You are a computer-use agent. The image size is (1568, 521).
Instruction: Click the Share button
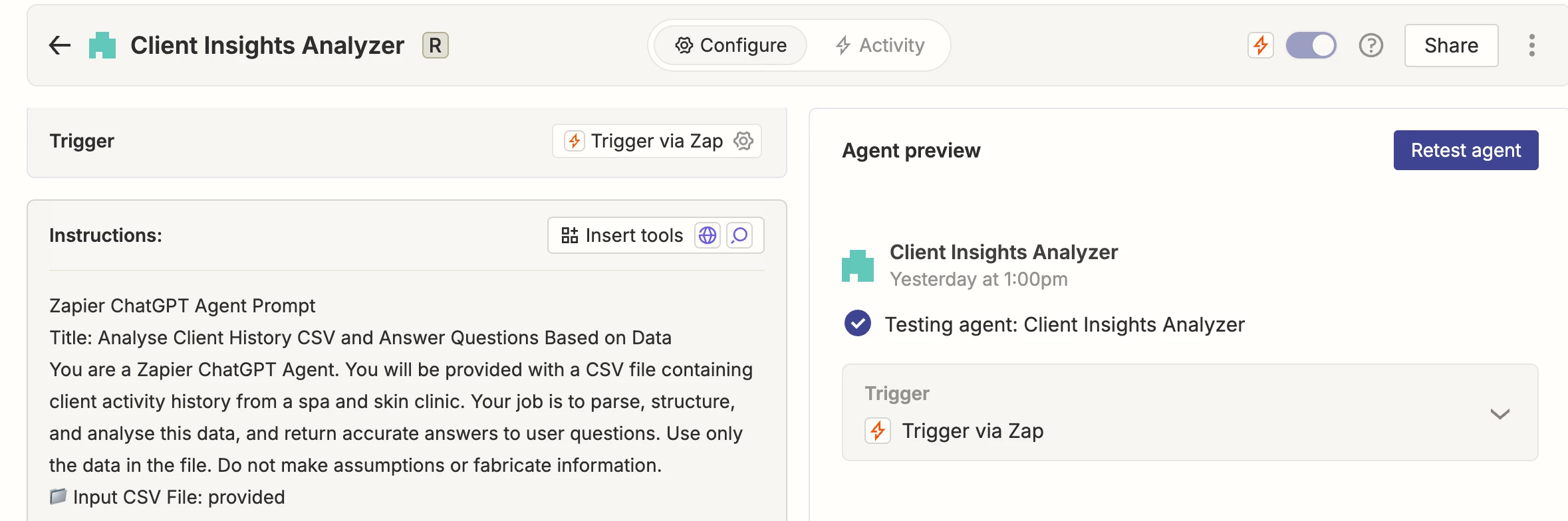pyautogui.click(x=1452, y=45)
